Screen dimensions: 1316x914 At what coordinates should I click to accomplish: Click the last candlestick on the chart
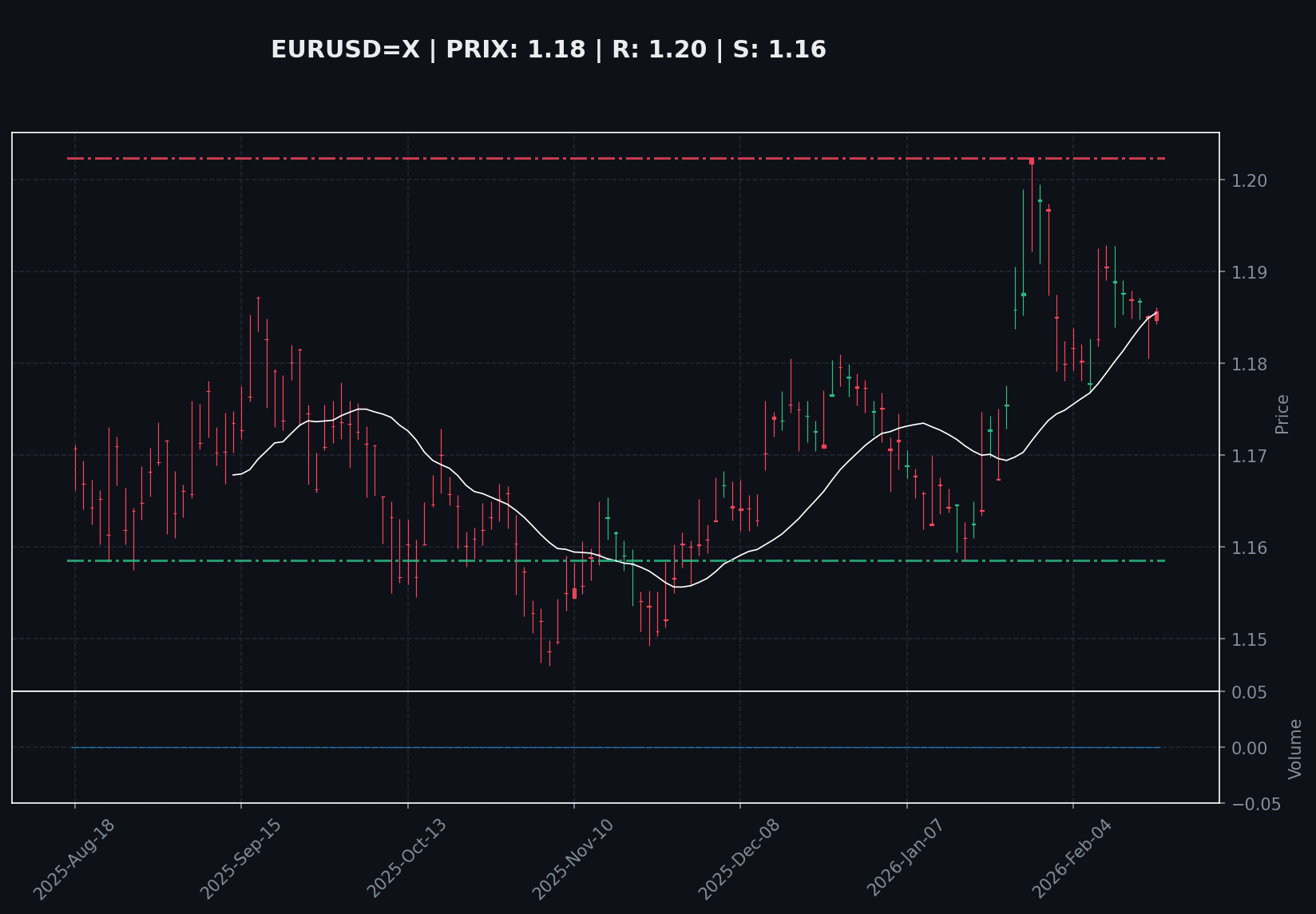pyautogui.click(x=1156, y=316)
